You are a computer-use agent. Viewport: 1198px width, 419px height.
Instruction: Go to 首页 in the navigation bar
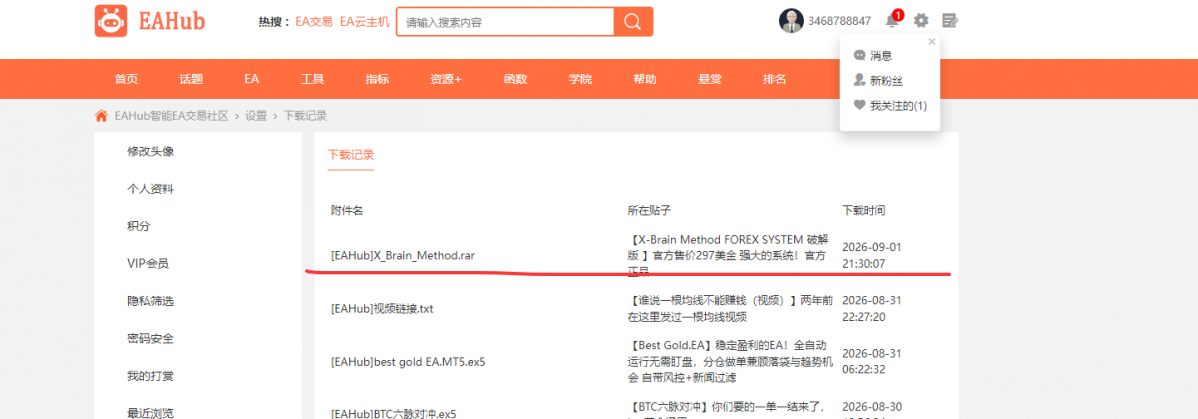coord(126,79)
